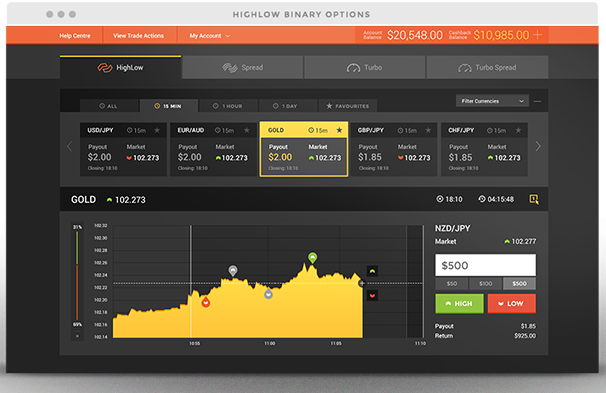This screenshot has width=606, height=393.
Task: Click the account balance $20,548.00
Action: coord(415,35)
